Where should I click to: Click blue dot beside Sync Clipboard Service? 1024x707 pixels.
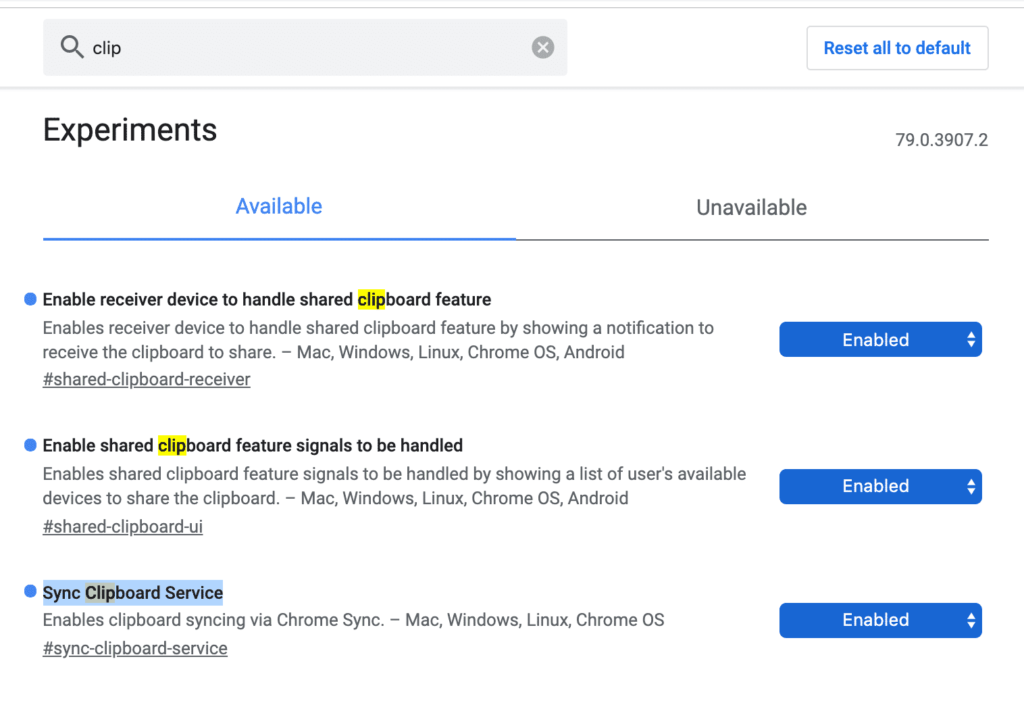(x=30, y=591)
